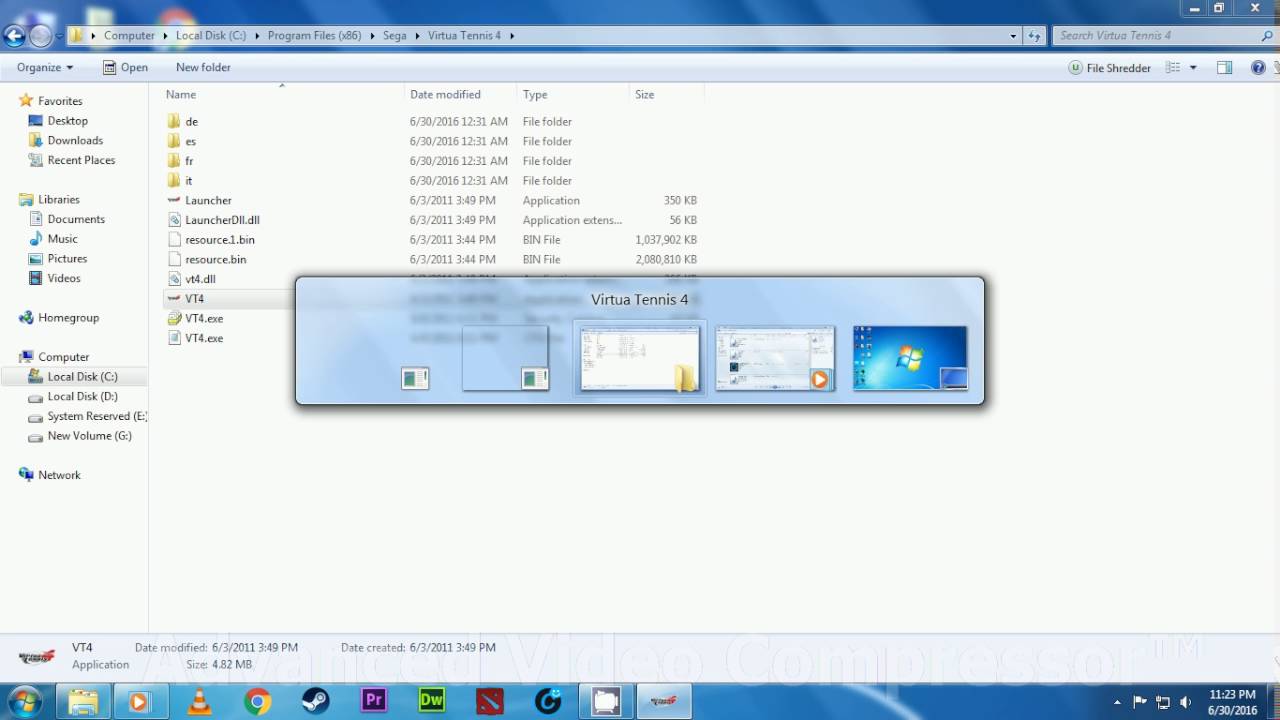Open Google Chrome from the taskbar
1280x720 pixels.
pos(257,702)
